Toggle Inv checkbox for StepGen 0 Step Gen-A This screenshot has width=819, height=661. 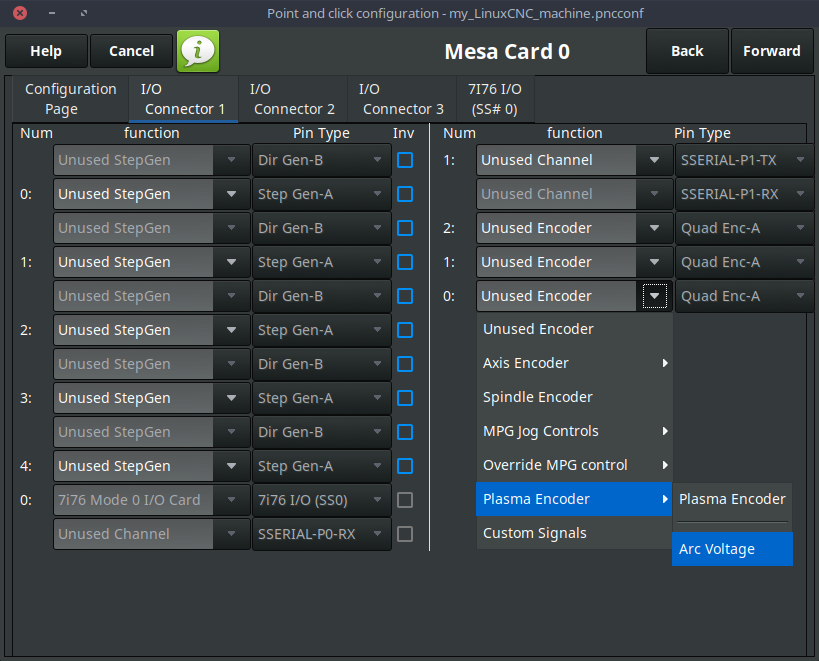point(405,194)
